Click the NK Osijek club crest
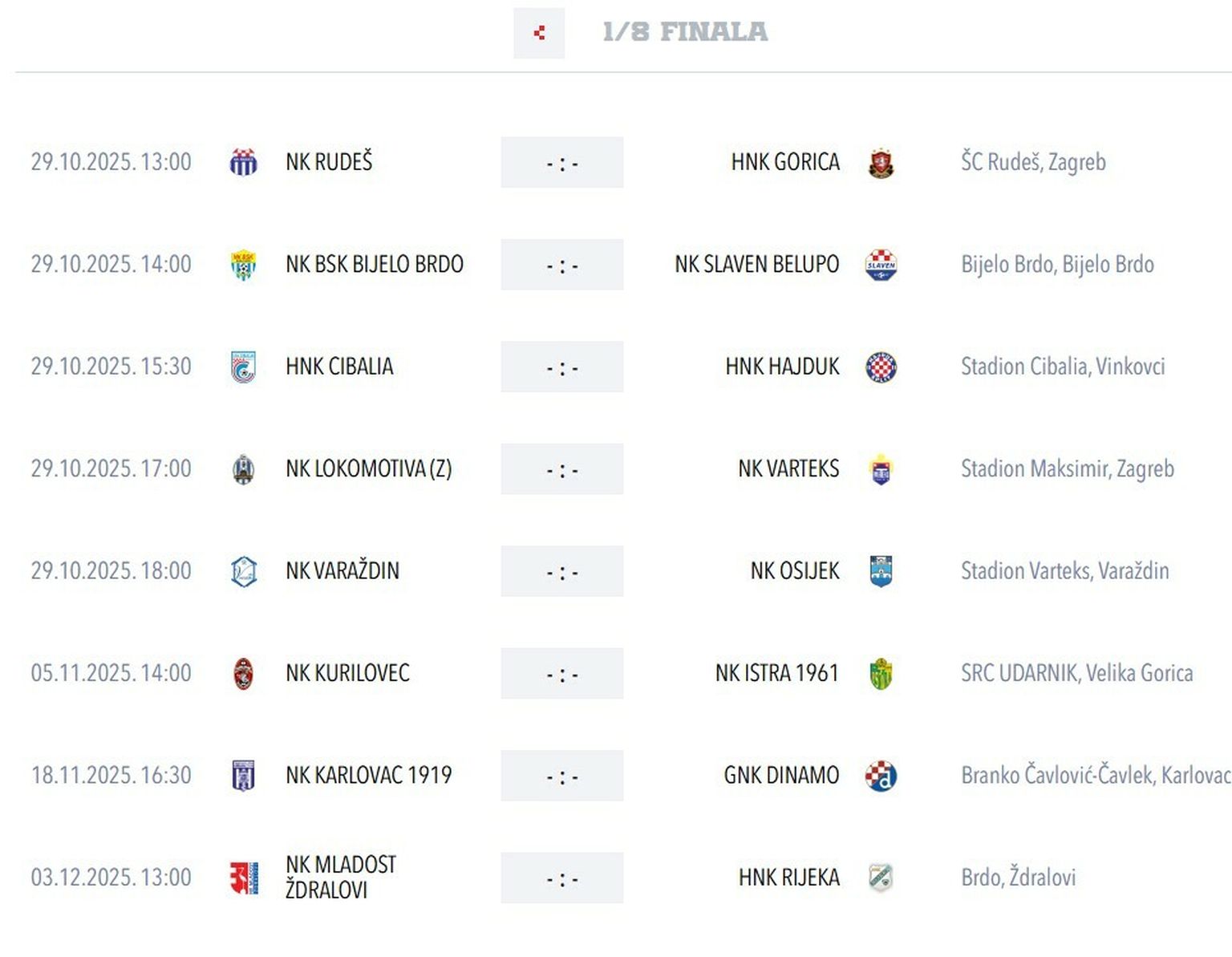 (x=881, y=571)
